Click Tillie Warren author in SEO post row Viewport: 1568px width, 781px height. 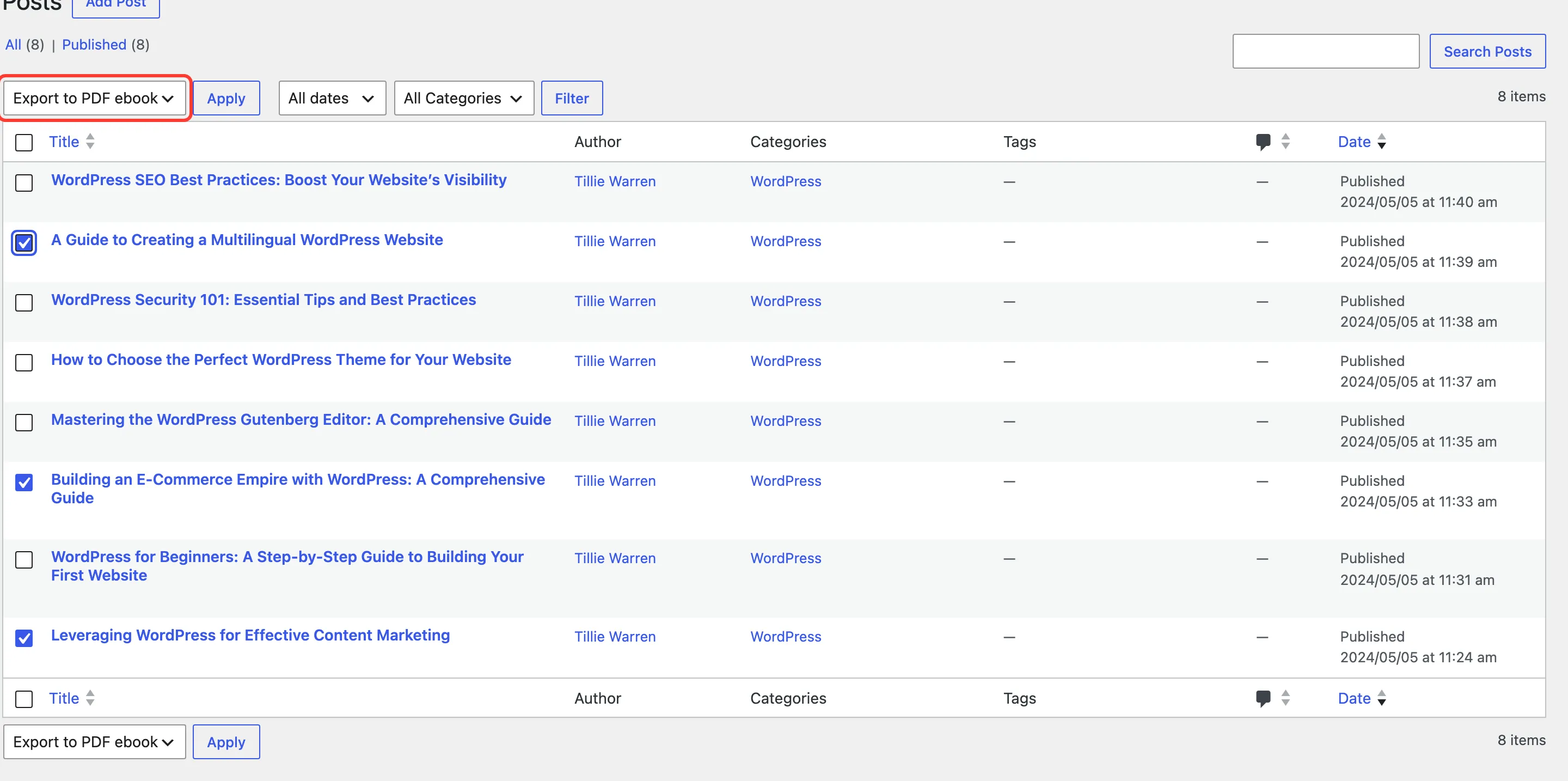click(x=615, y=181)
